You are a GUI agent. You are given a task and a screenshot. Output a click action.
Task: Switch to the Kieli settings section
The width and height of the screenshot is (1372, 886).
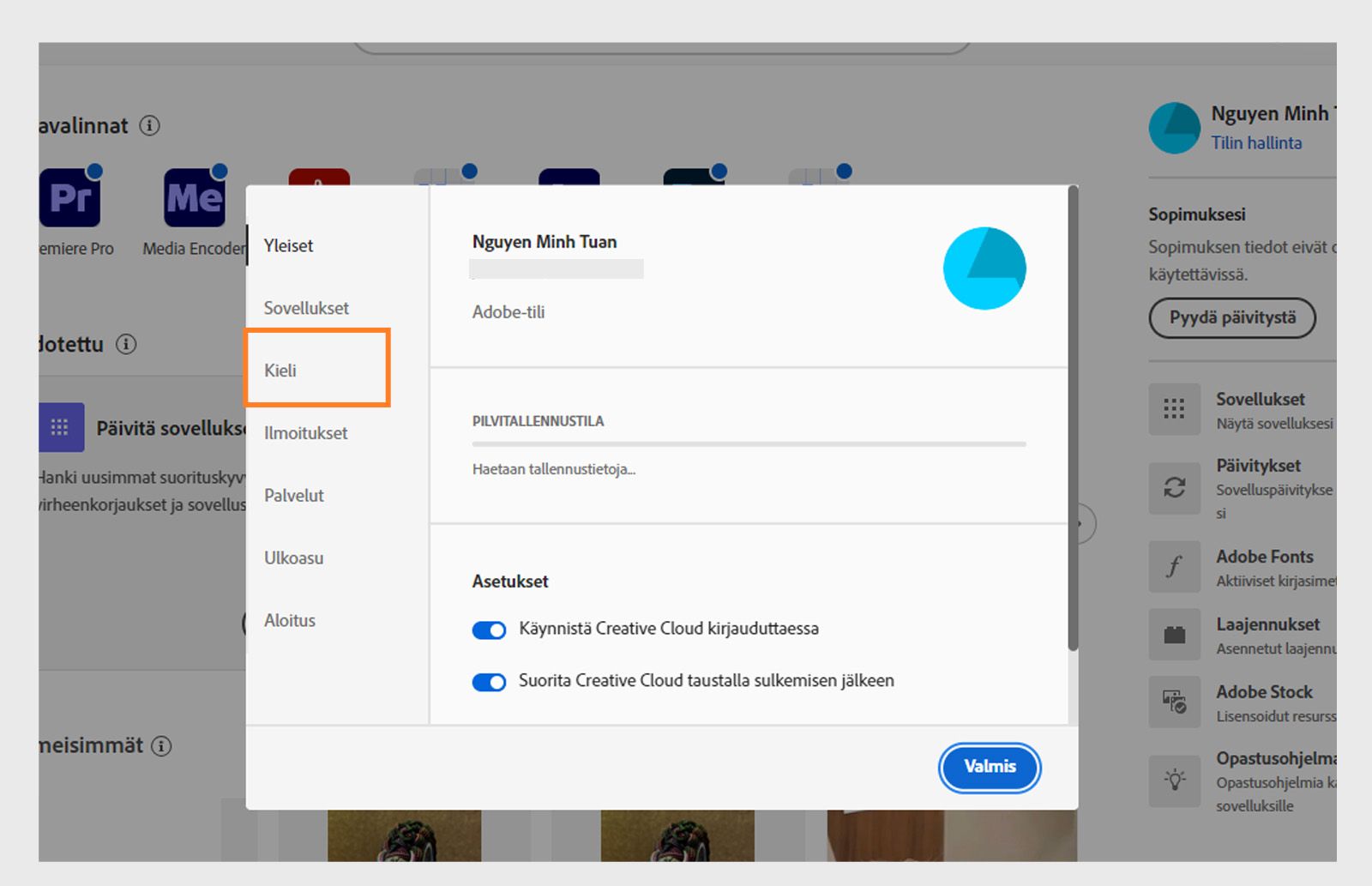(x=283, y=371)
